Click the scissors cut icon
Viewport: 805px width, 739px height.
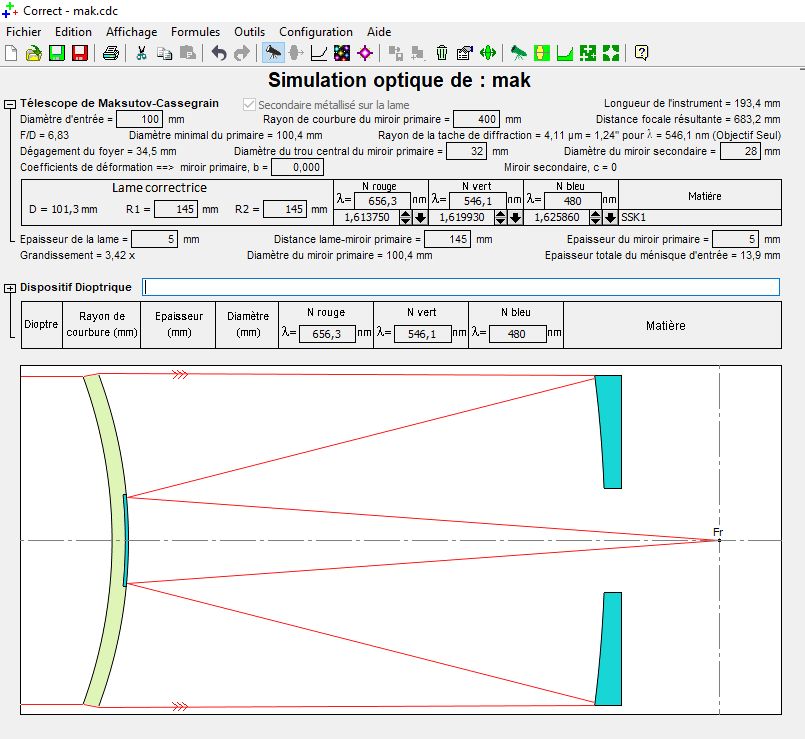pos(142,53)
